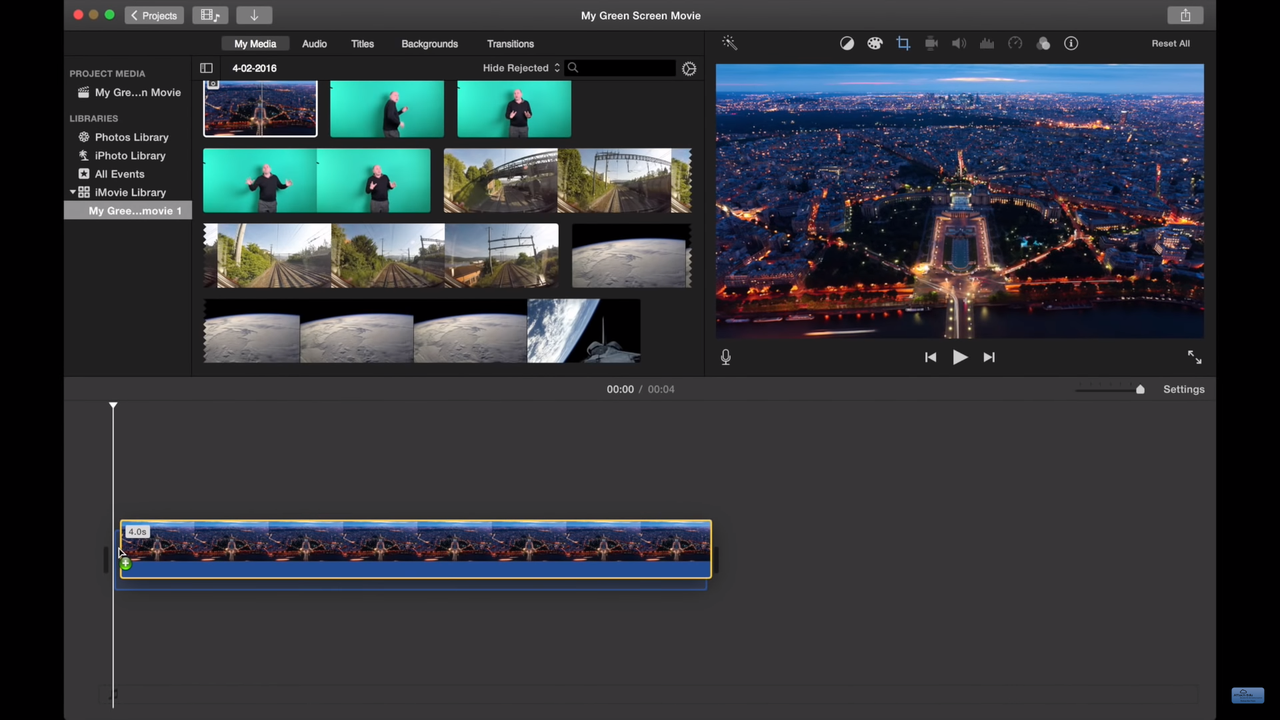Open the Clip Information panel

[1071, 43]
